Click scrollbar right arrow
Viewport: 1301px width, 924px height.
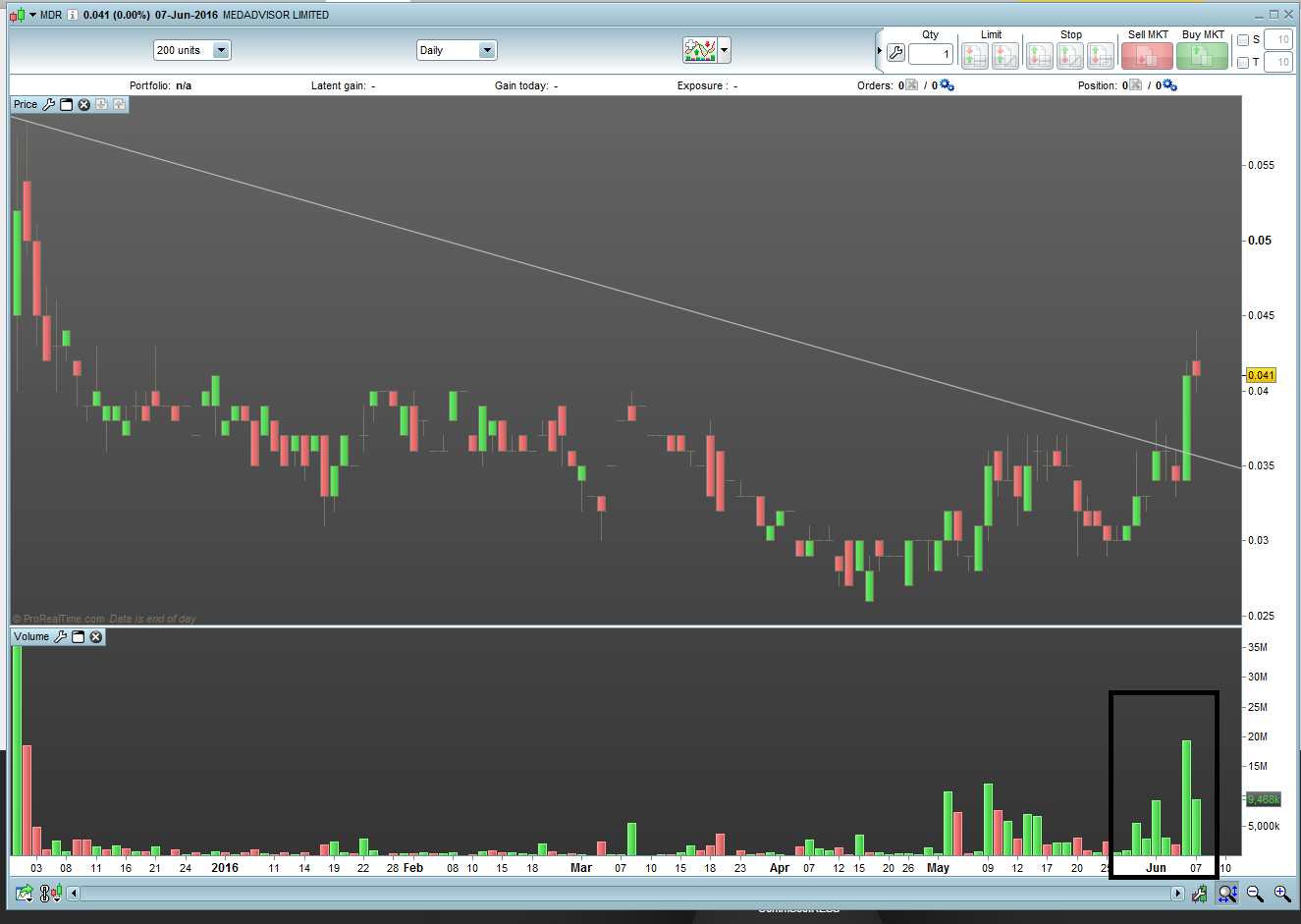[1178, 893]
